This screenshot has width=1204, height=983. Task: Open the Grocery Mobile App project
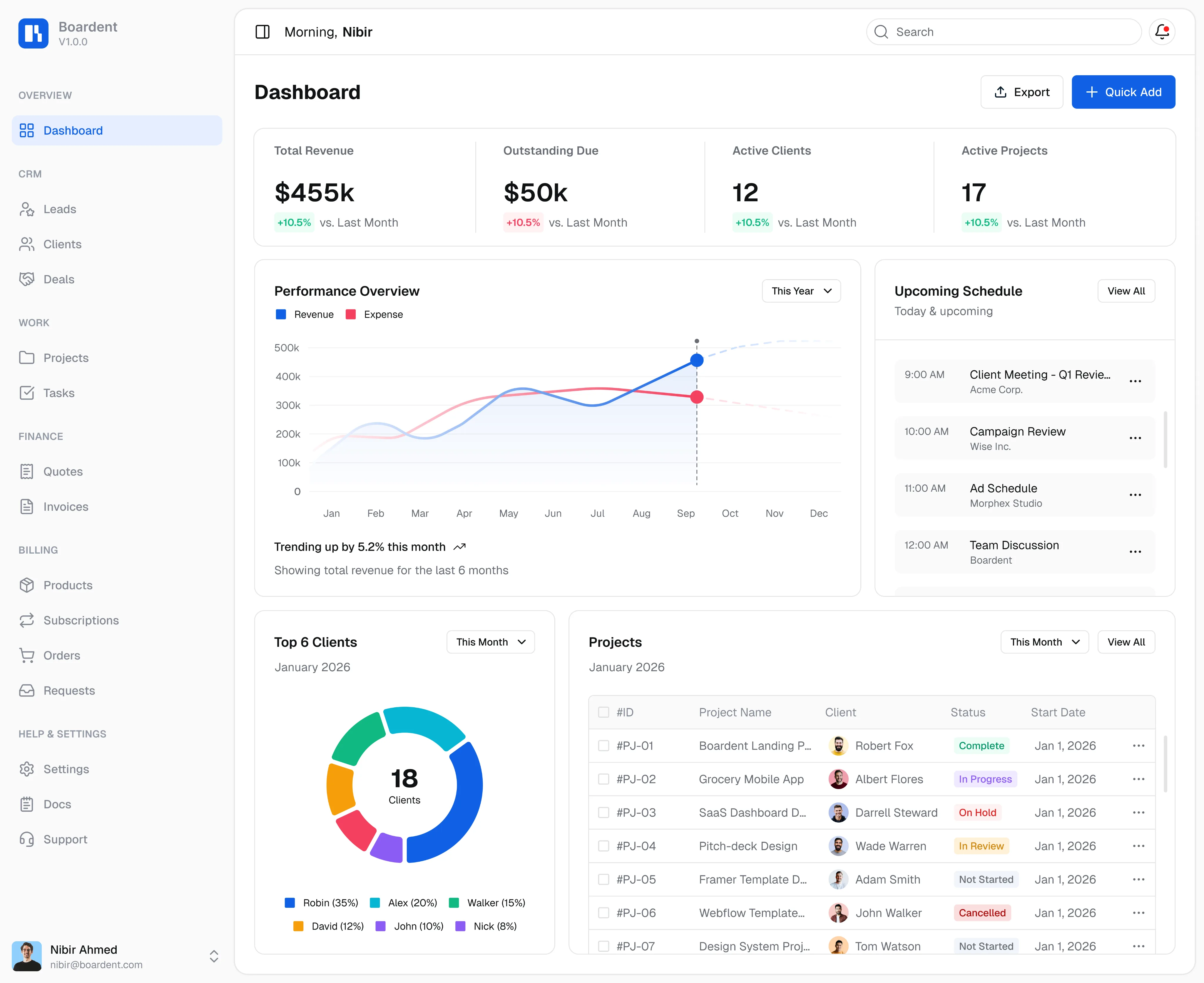click(751, 779)
